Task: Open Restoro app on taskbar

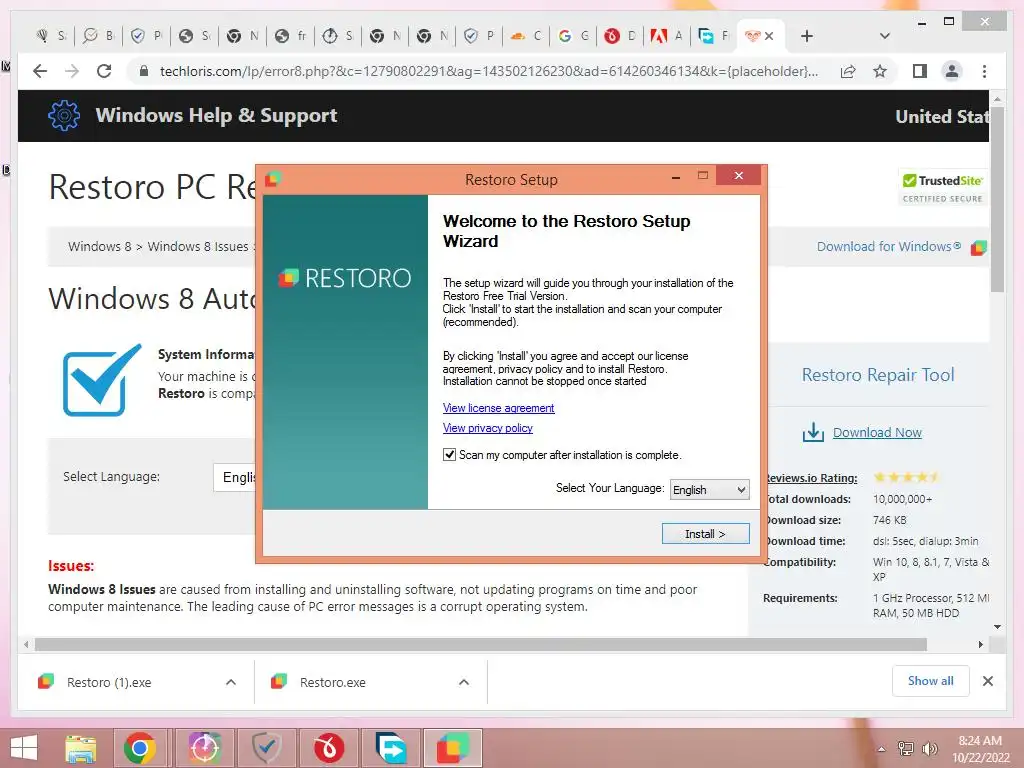Action: (x=453, y=748)
